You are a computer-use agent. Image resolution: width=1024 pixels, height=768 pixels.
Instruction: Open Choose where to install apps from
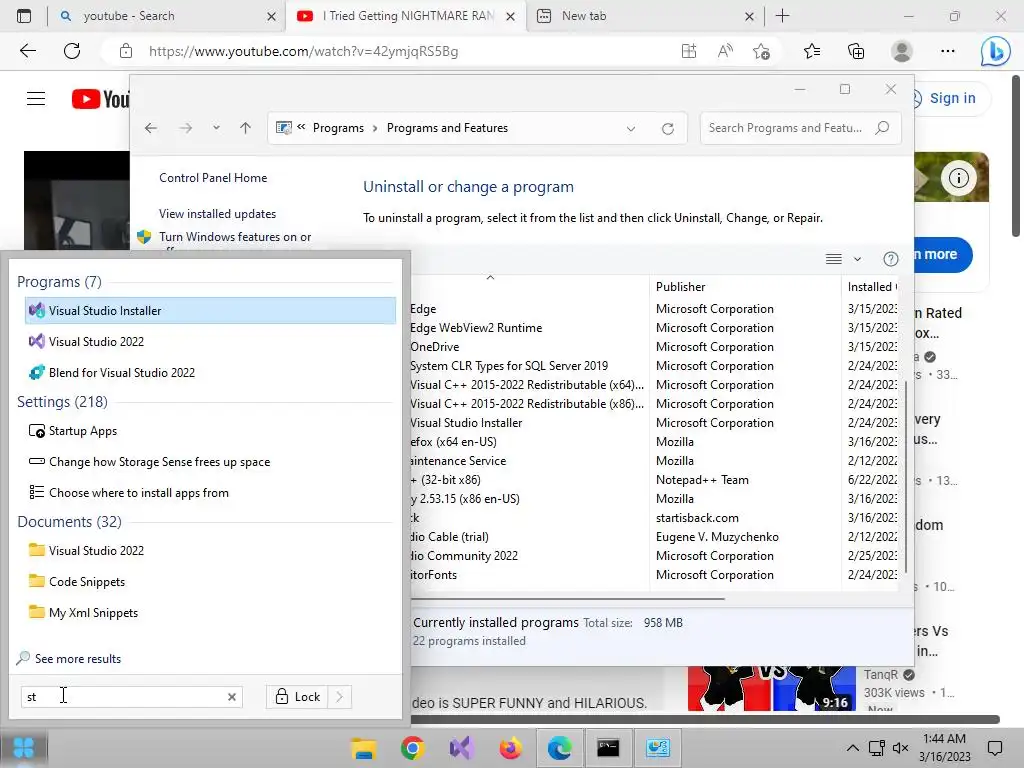click(210, 492)
